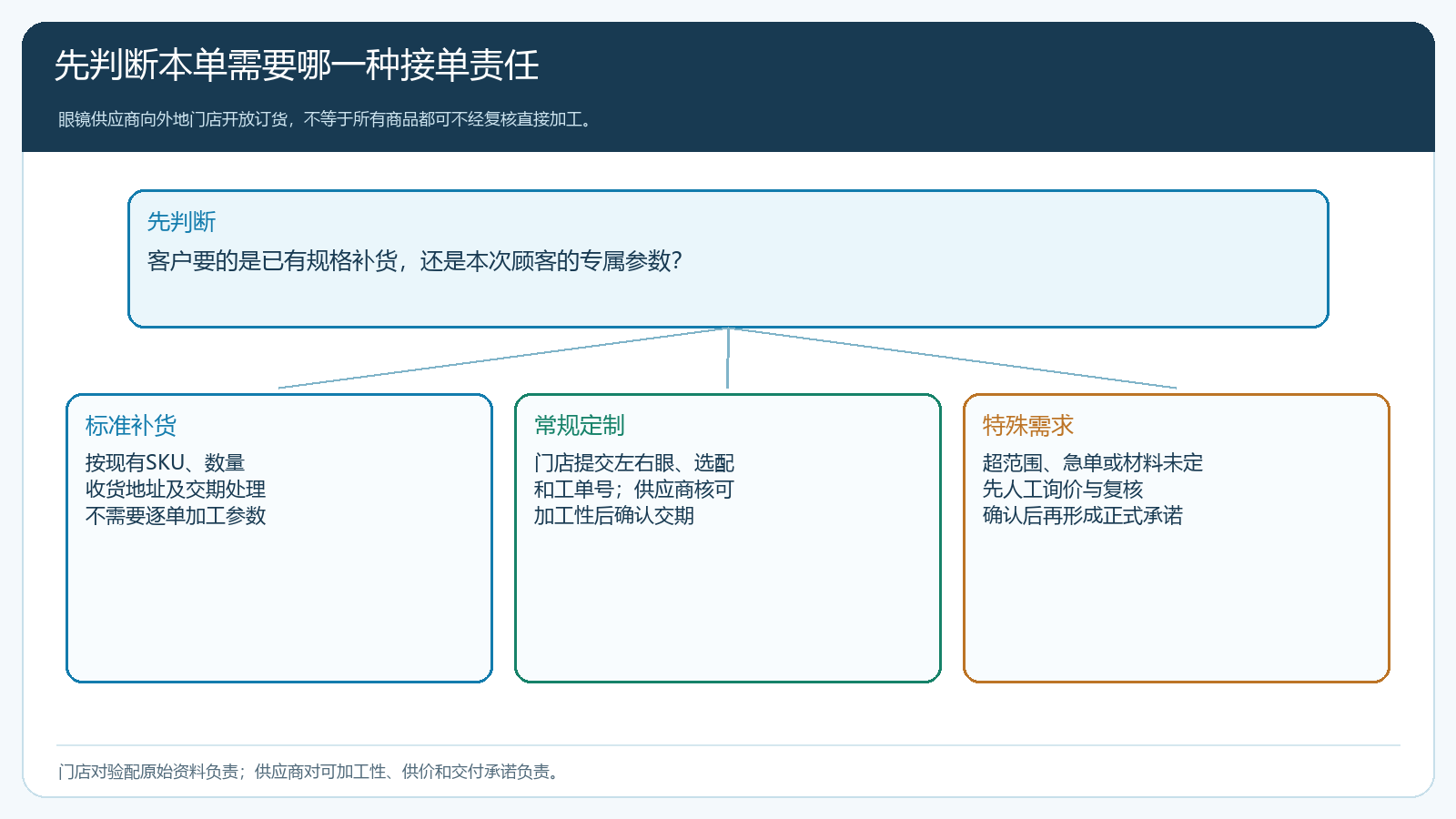The width and height of the screenshot is (1456, 819).
Task: Select the subtitle line starting with 眼镜供应商向外地门店
Action: (327, 119)
